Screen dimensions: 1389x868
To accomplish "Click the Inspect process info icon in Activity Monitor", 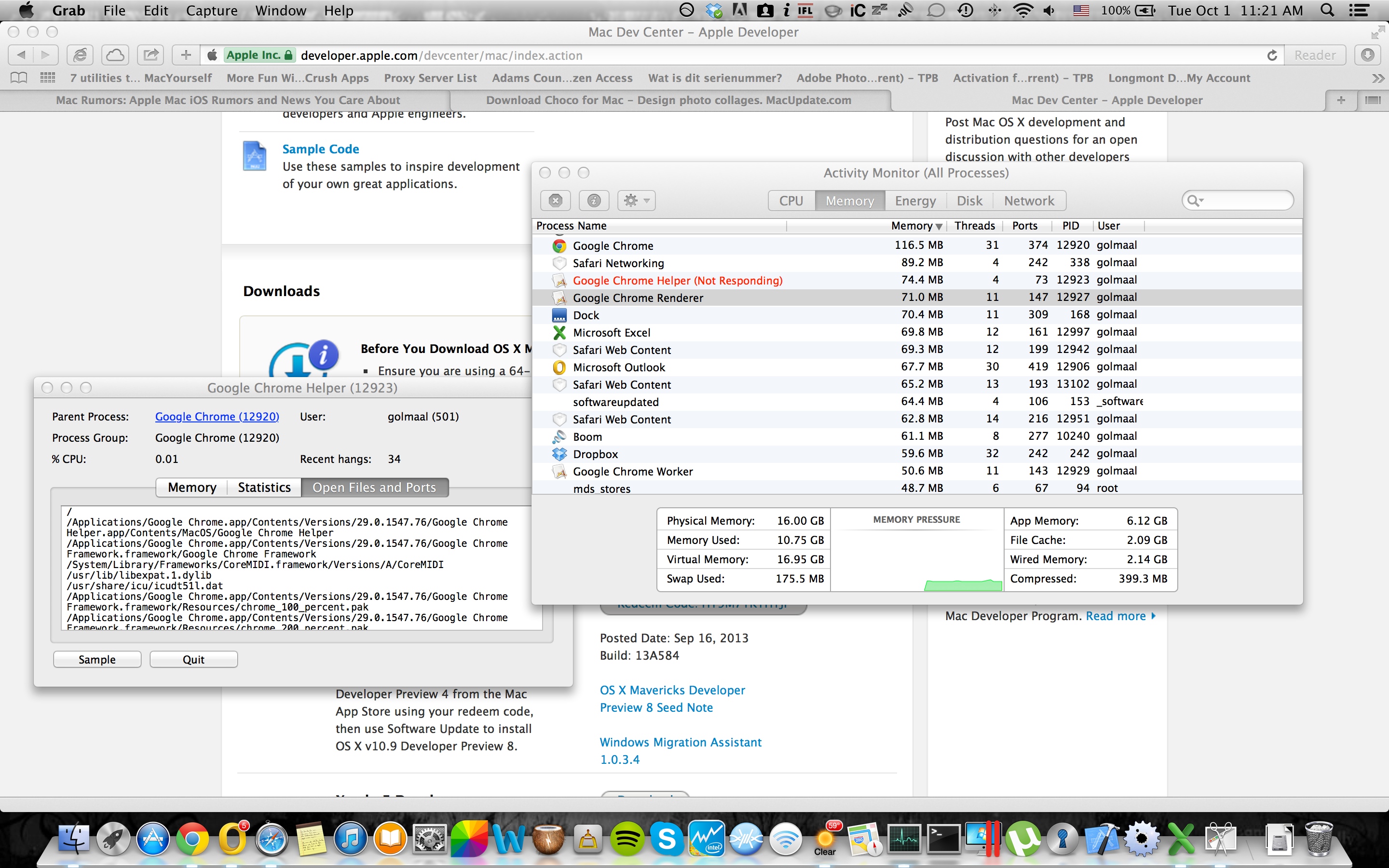I will [594, 200].
